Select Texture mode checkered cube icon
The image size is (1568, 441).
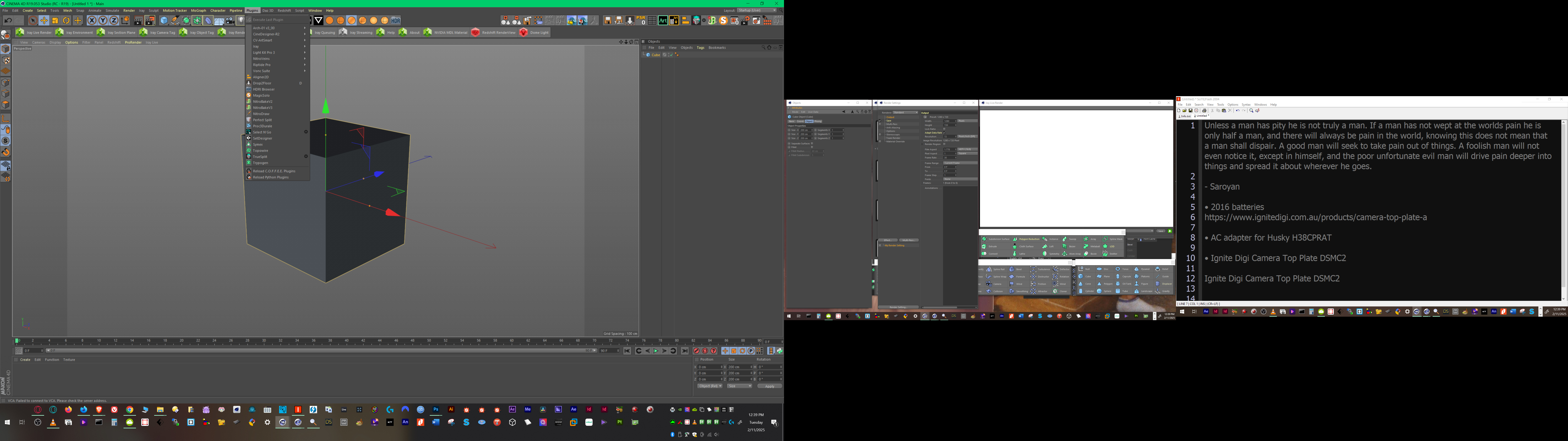[6, 60]
